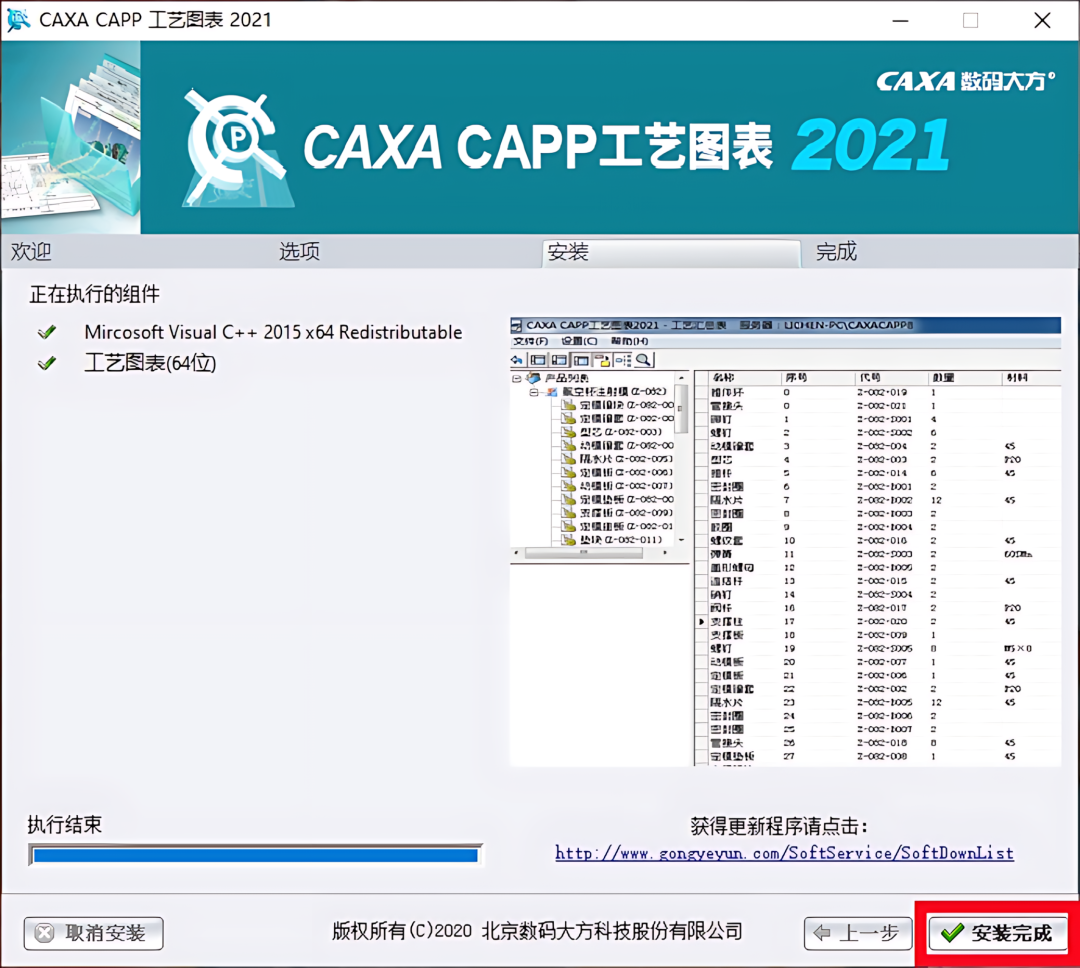Click green checkmark beside 工艺图表(64位)
This screenshot has height=968, width=1080.
47,362
